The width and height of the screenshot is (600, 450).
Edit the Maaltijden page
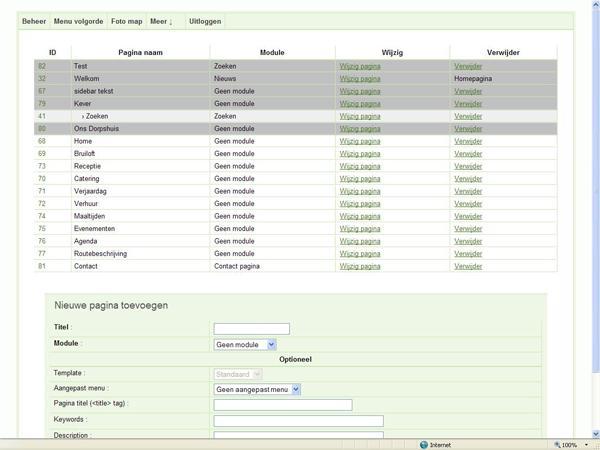[x=360, y=216]
